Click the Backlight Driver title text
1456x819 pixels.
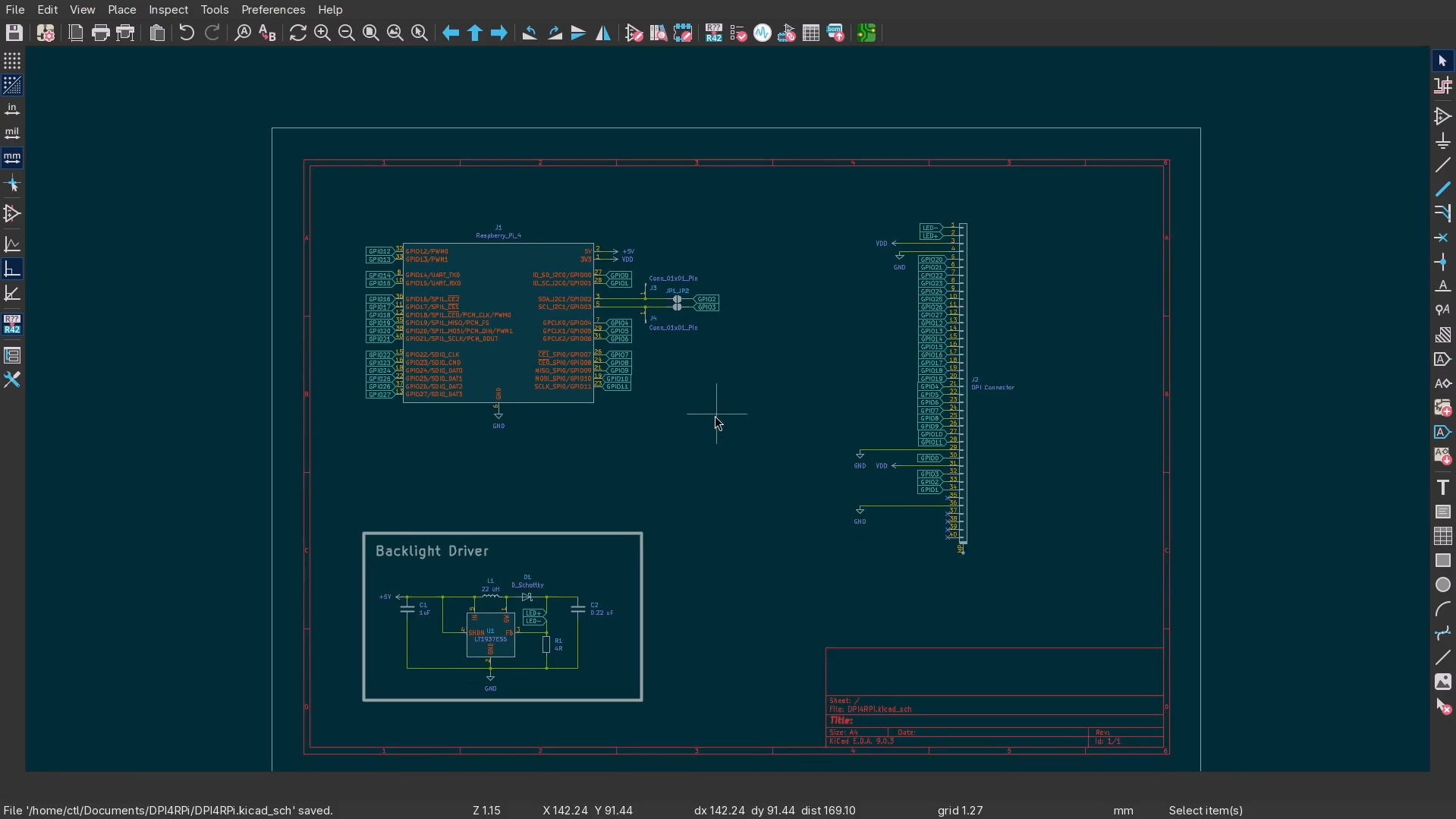point(432,552)
